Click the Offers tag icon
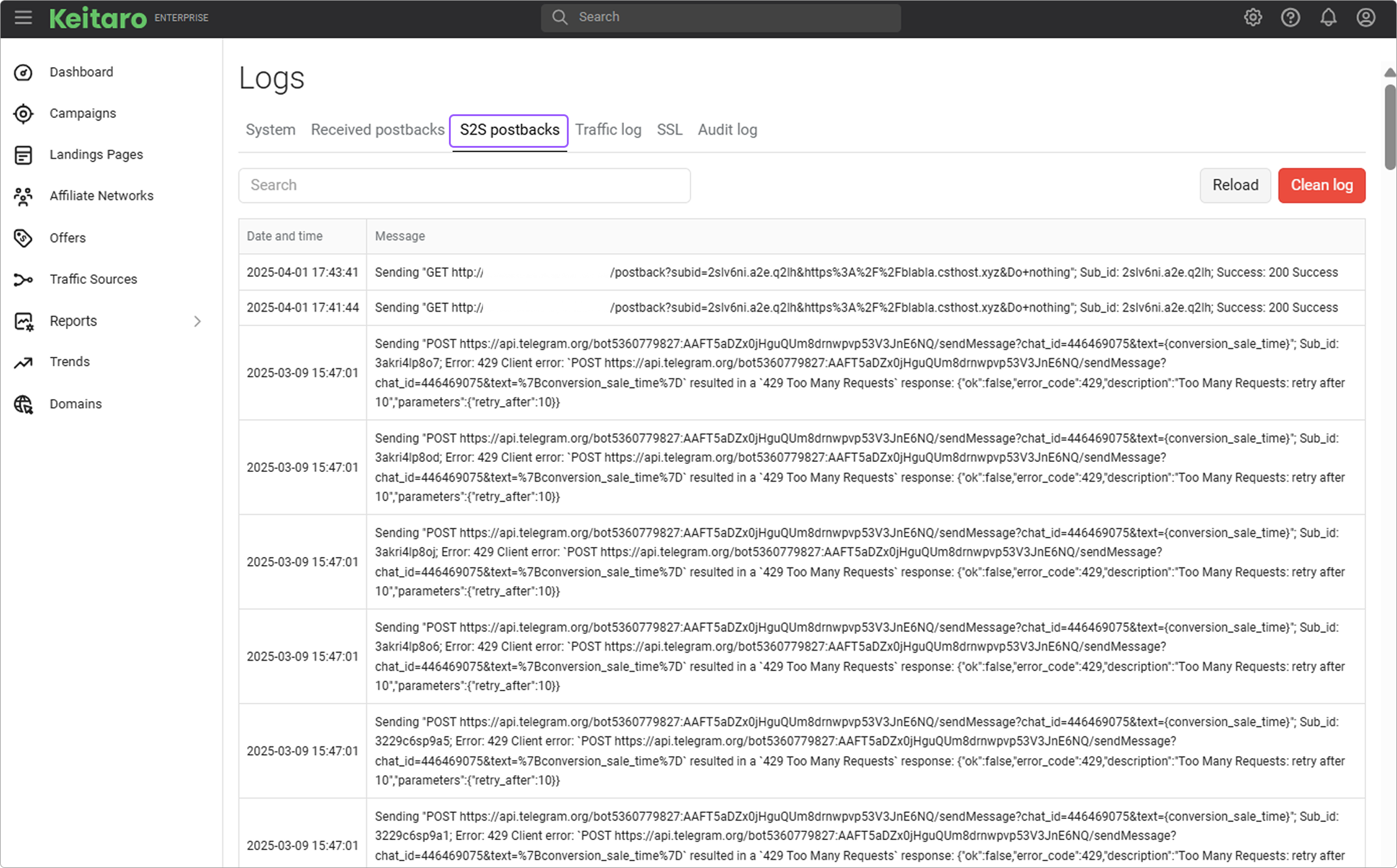The image size is (1397, 868). tap(23, 238)
